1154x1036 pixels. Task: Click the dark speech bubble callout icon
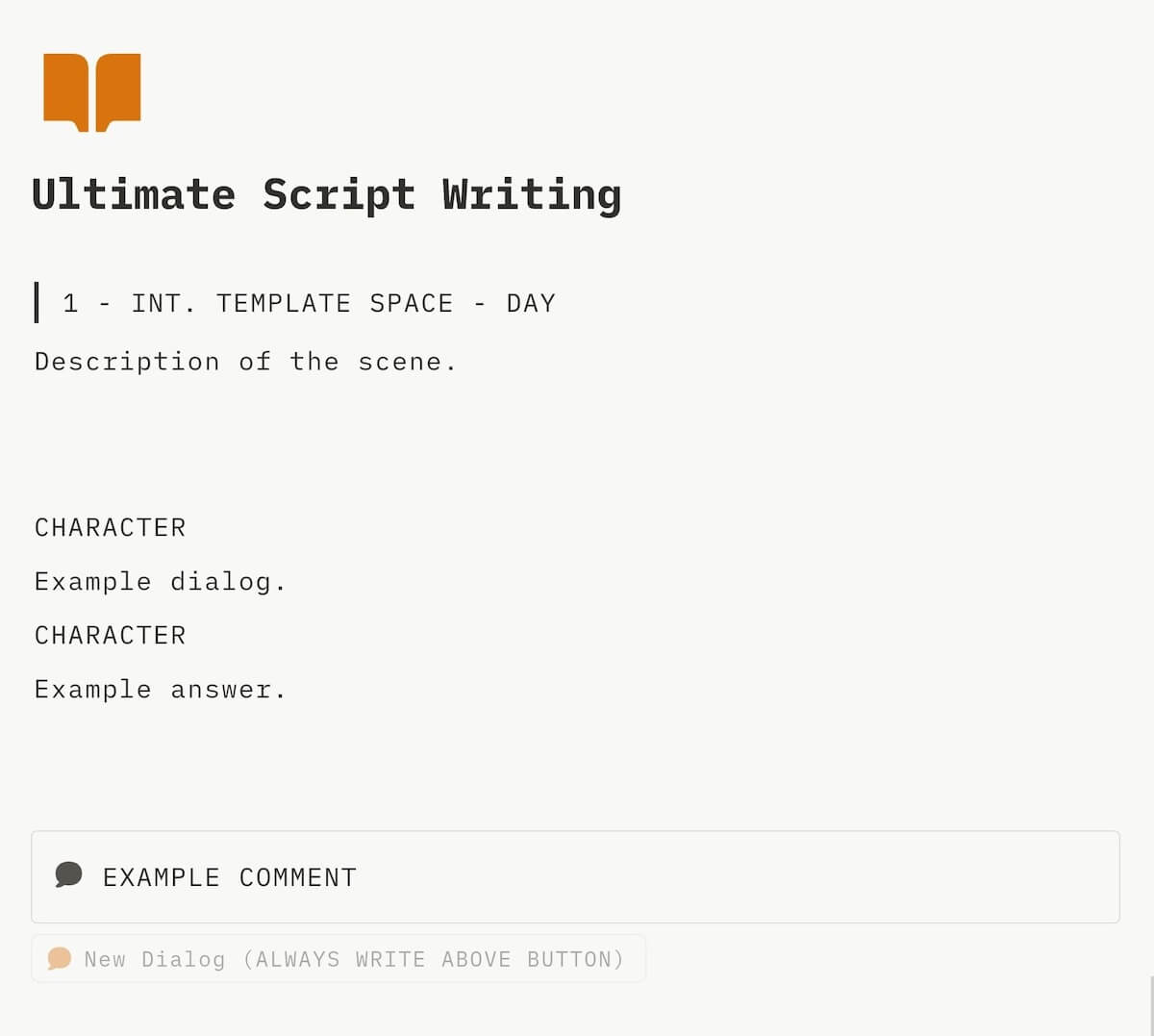point(68,874)
